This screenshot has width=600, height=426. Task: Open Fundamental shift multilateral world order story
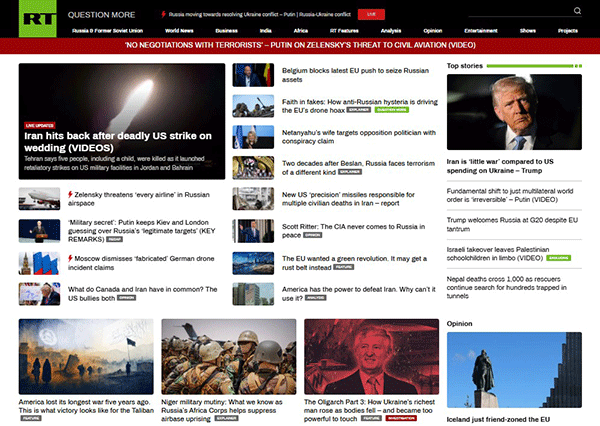(x=510, y=195)
